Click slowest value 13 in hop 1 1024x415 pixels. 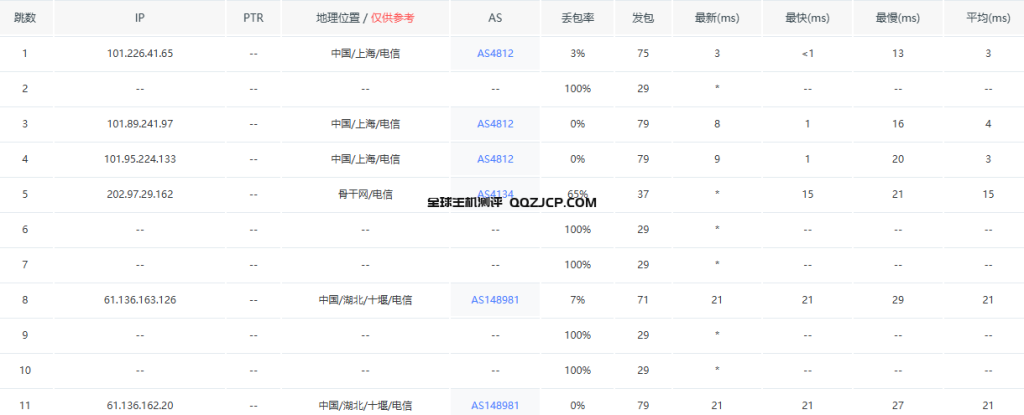898,54
